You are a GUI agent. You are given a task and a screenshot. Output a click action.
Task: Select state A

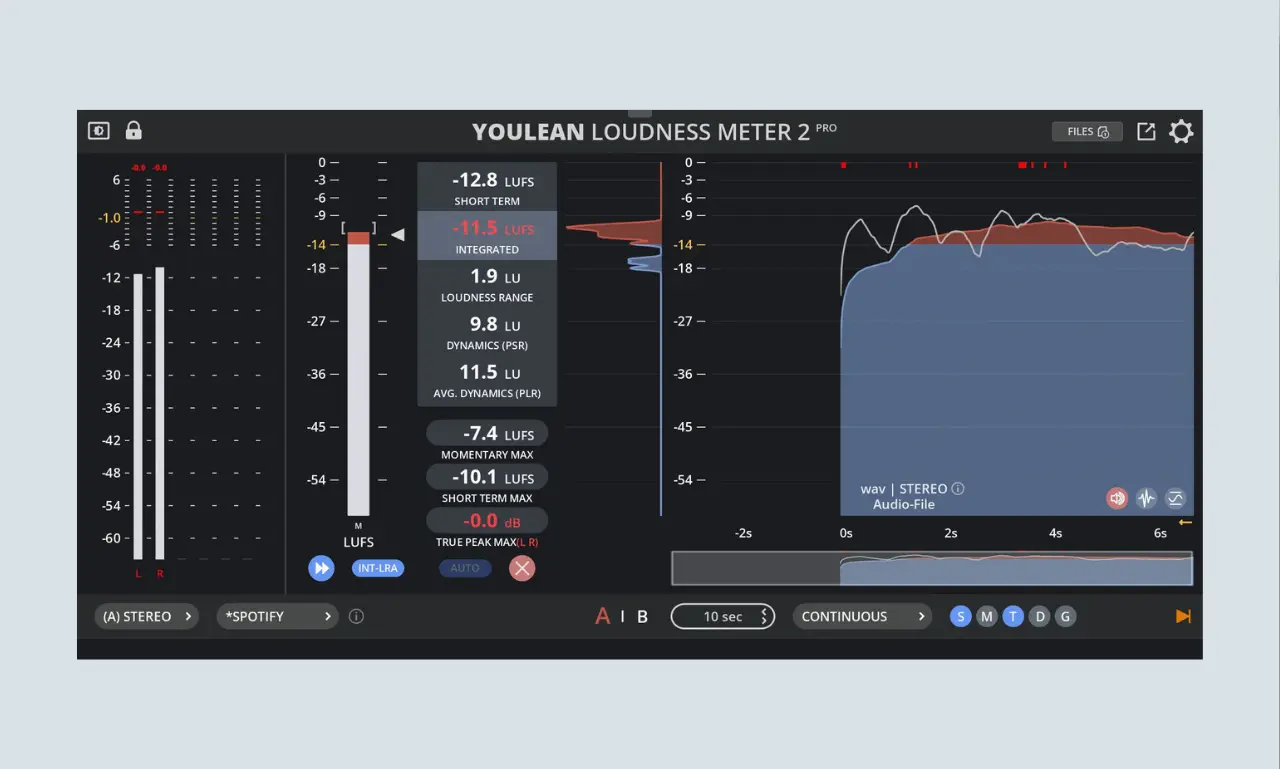click(x=602, y=616)
